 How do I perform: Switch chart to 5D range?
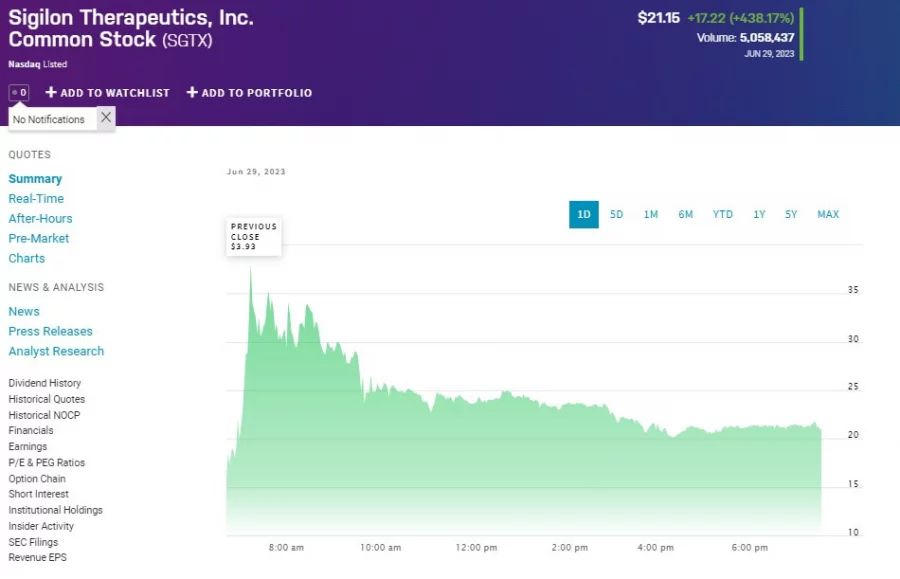[616, 214]
